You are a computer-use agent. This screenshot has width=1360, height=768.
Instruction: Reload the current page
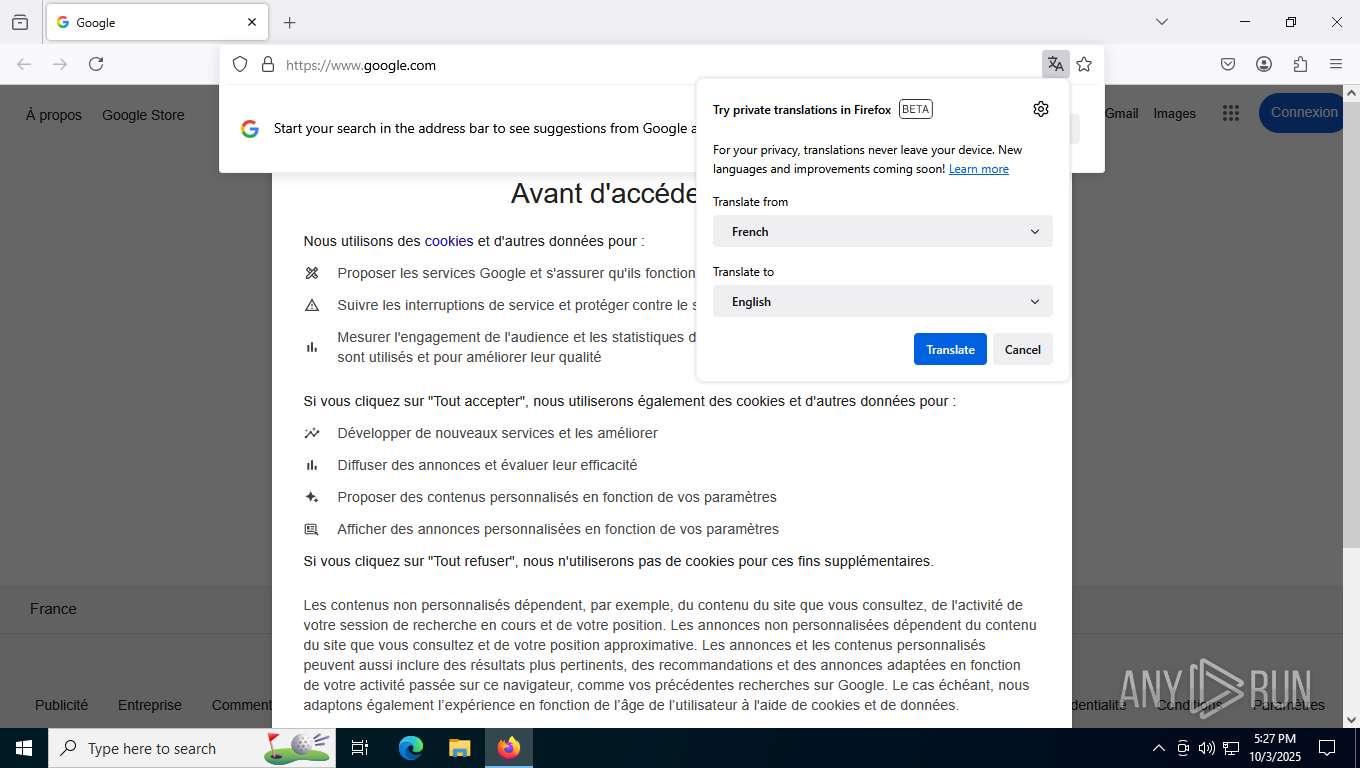pos(96,64)
